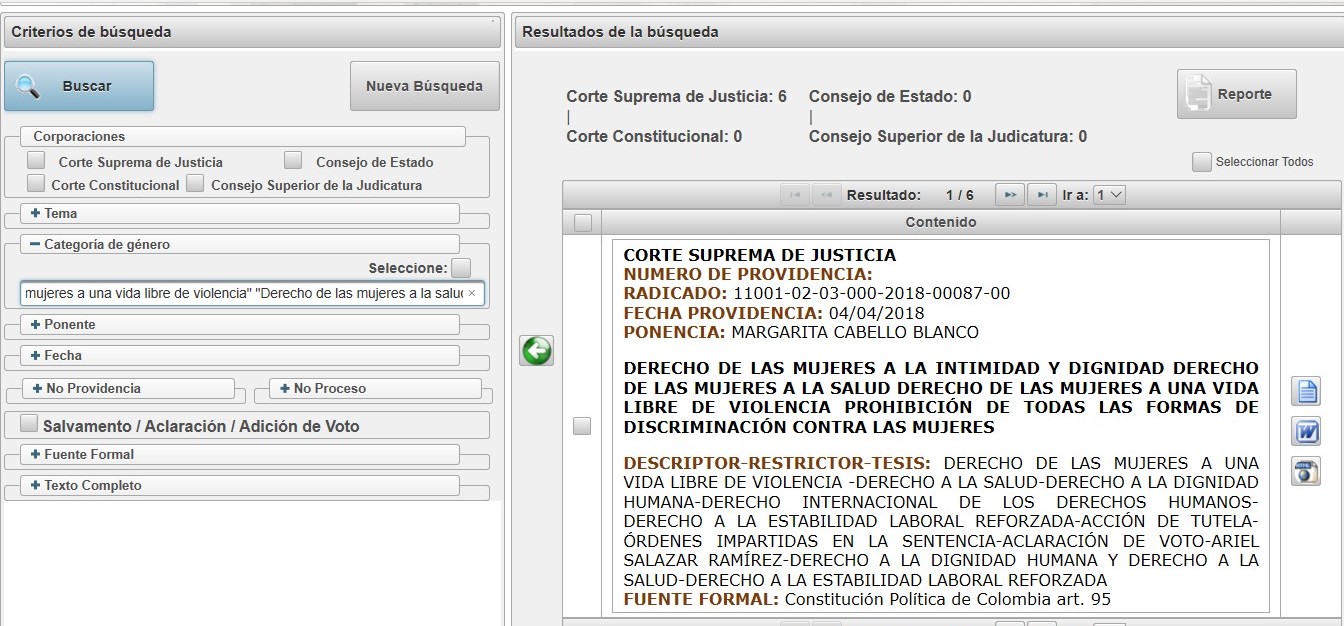Click the green back arrow icon
Screen dimensions: 1344x626
click(536, 351)
